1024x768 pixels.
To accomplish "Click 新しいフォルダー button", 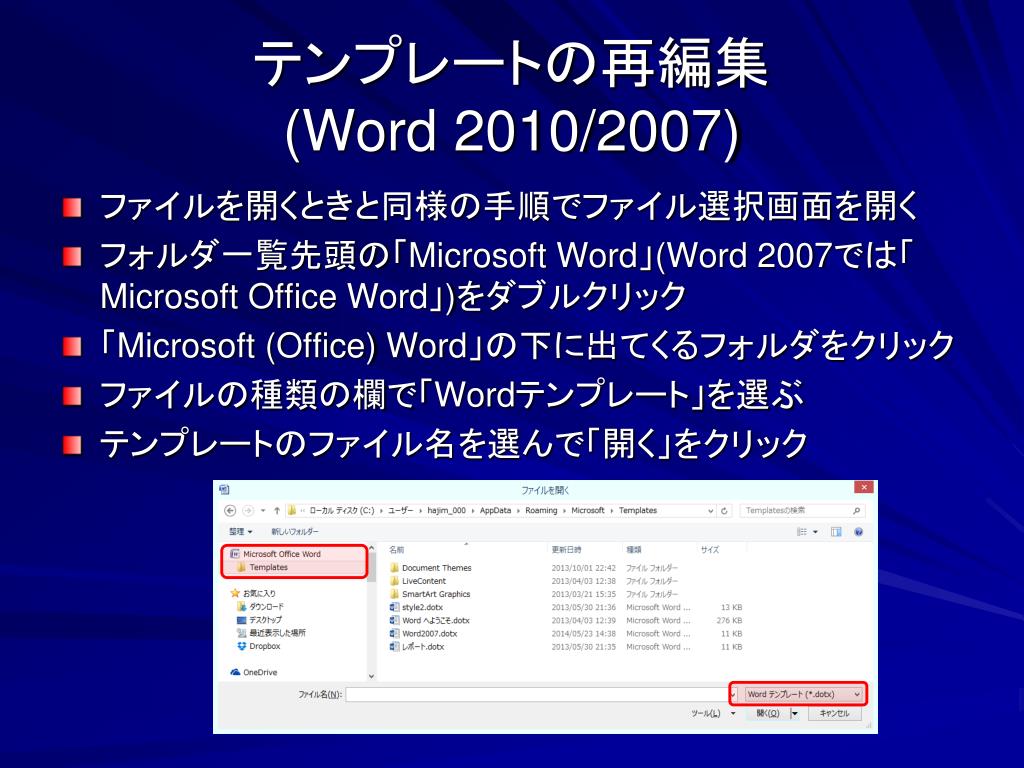I will click(295, 532).
